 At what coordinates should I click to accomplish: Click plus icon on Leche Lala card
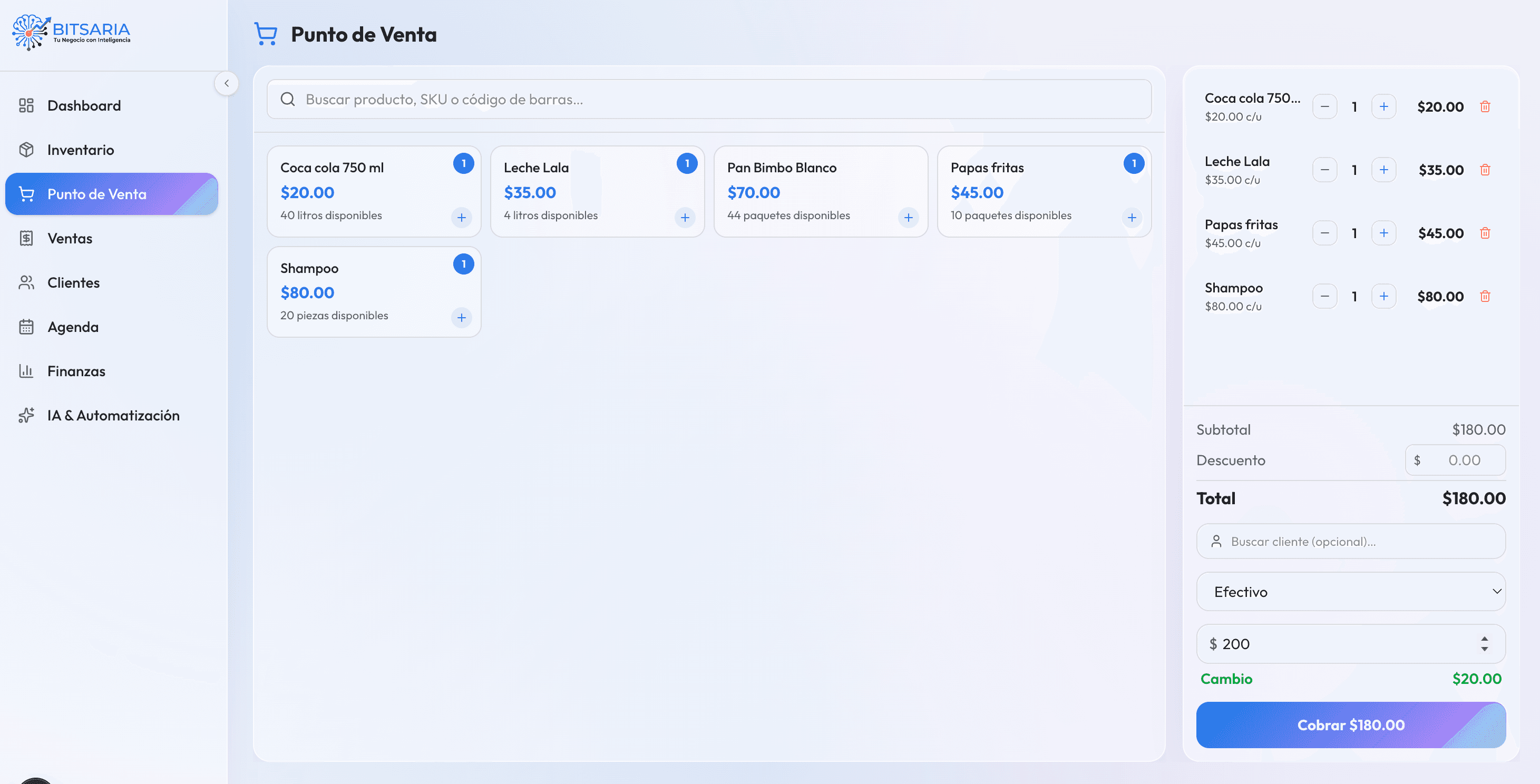[x=685, y=218]
